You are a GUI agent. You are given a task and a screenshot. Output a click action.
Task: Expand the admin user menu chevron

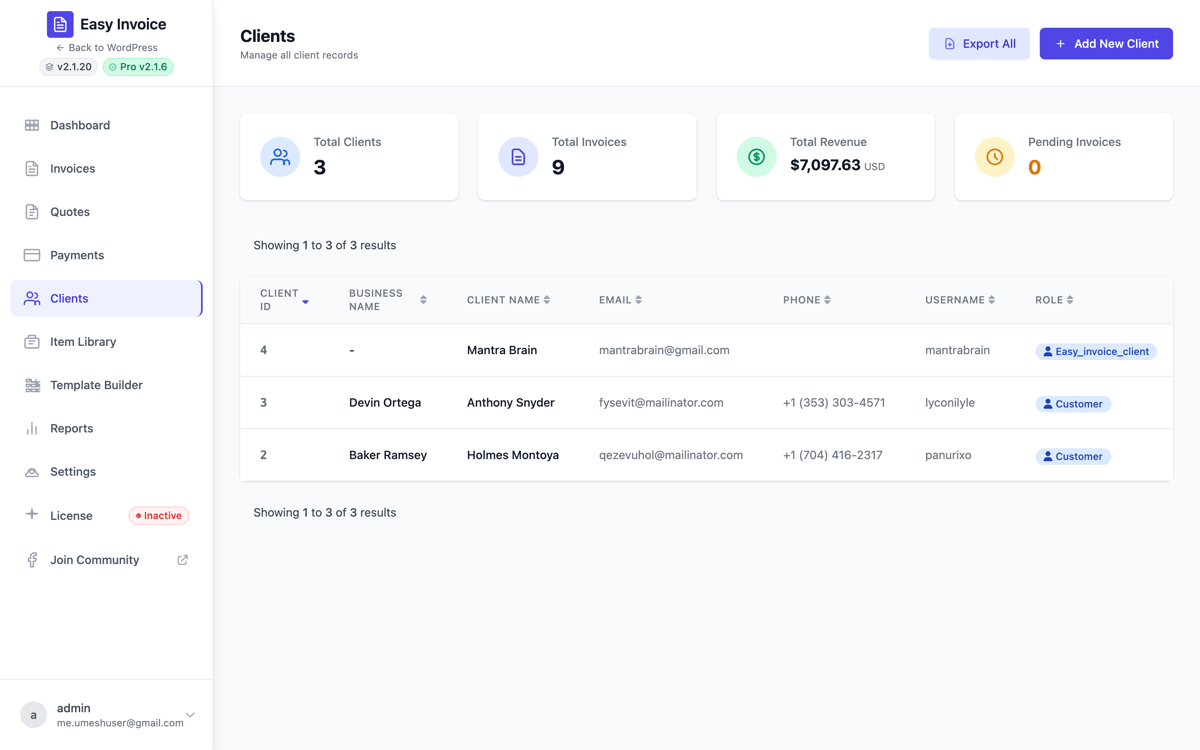(190, 715)
